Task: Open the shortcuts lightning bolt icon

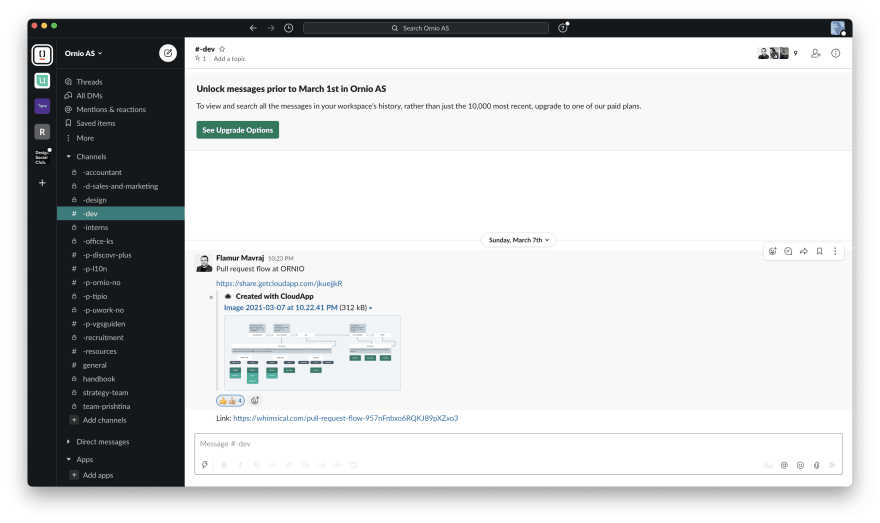Action: pyautogui.click(x=205, y=465)
